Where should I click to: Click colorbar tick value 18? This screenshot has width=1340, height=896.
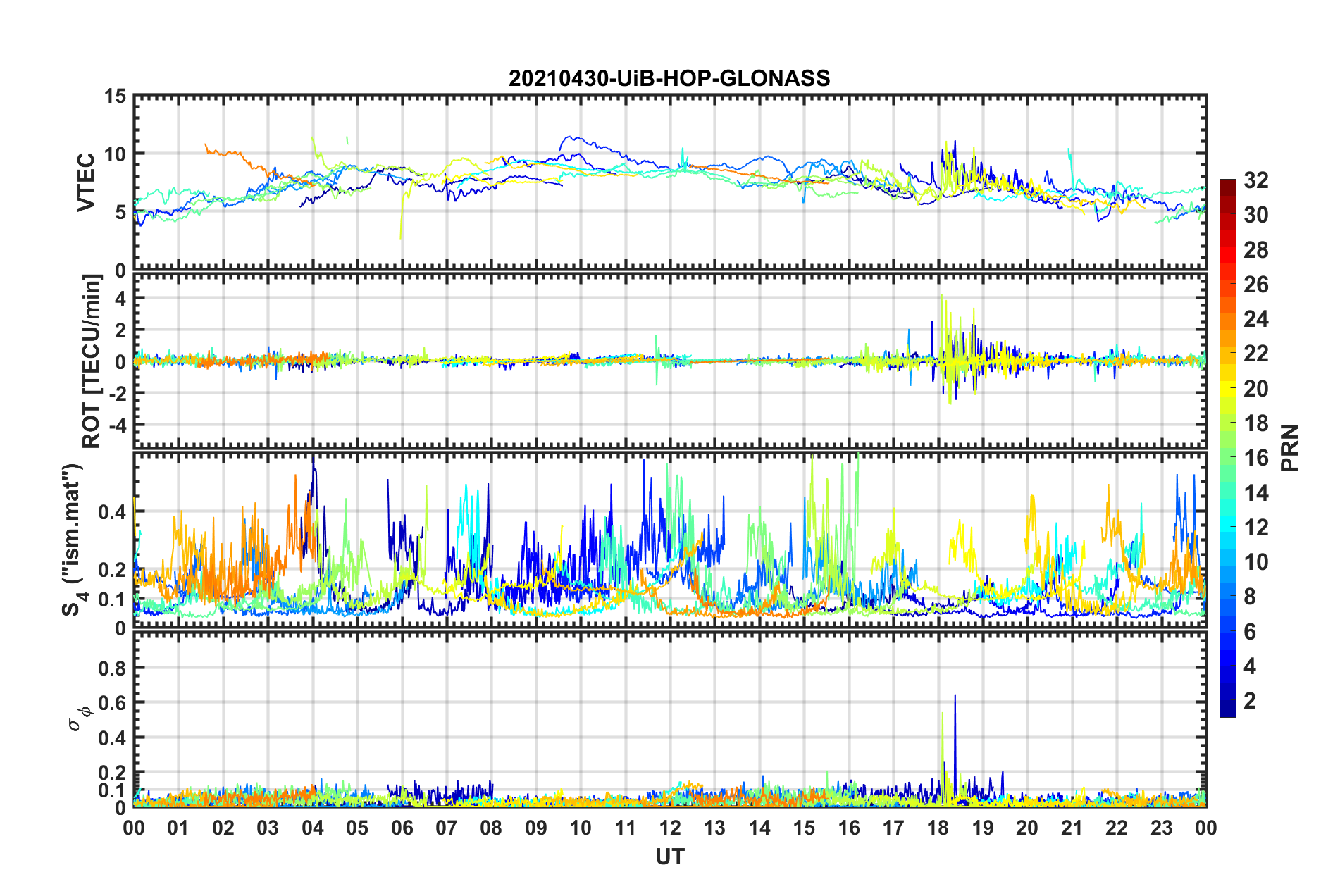tap(1256, 423)
